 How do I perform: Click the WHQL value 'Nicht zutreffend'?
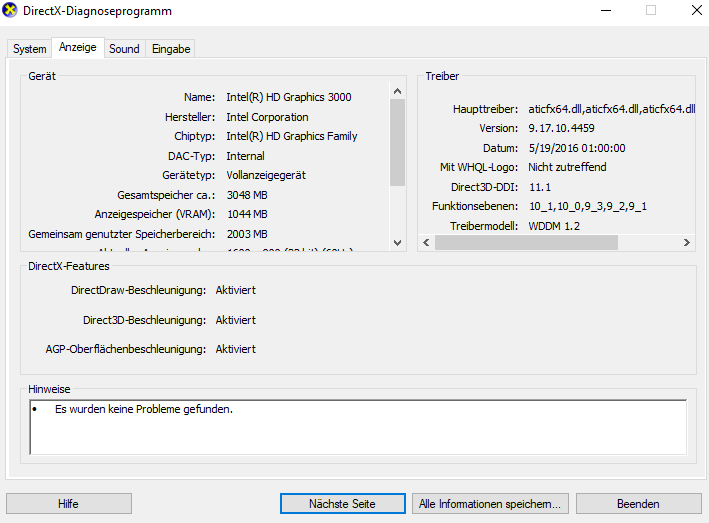click(x=567, y=167)
